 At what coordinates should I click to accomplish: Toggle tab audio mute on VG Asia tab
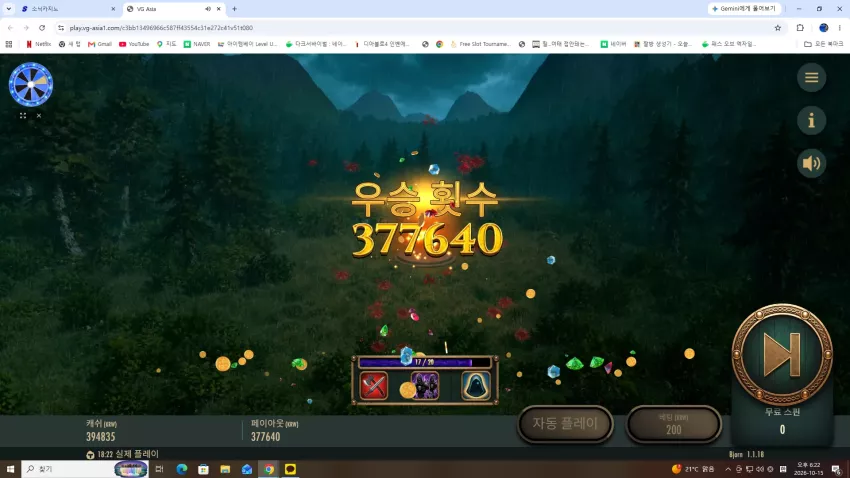[x=208, y=9]
